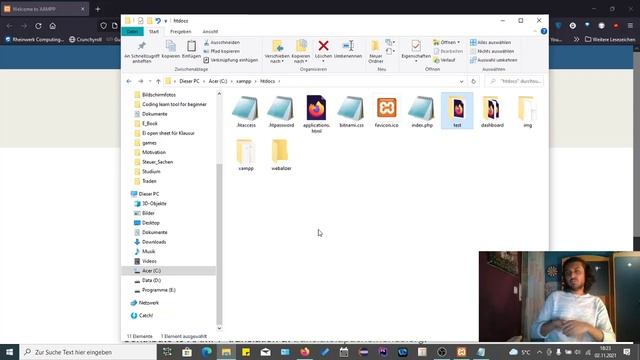Viewport: 640px width, 360px height.
Task: Click Nichts auswählen
Action: tap(492, 51)
